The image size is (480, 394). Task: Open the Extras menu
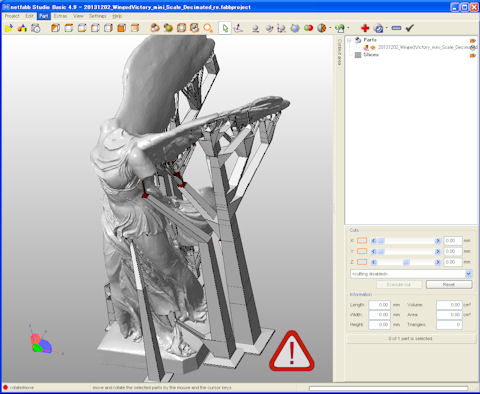coord(60,16)
